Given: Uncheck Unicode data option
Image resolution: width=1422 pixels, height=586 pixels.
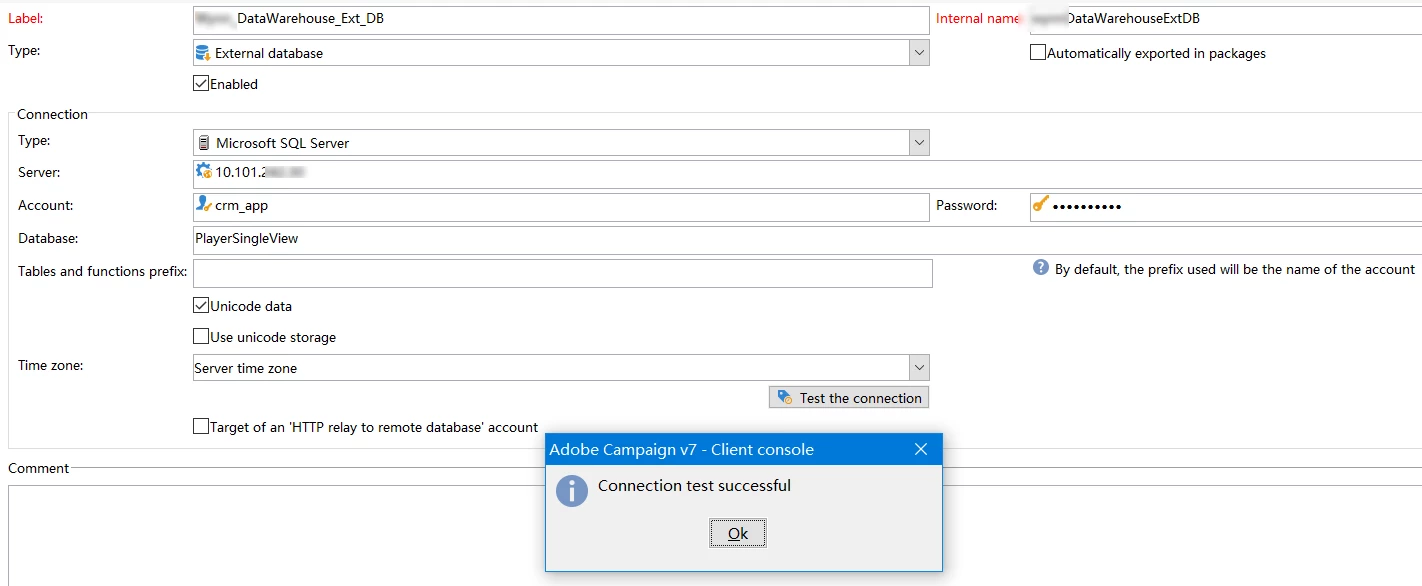Looking at the screenshot, I should (201, 306).
